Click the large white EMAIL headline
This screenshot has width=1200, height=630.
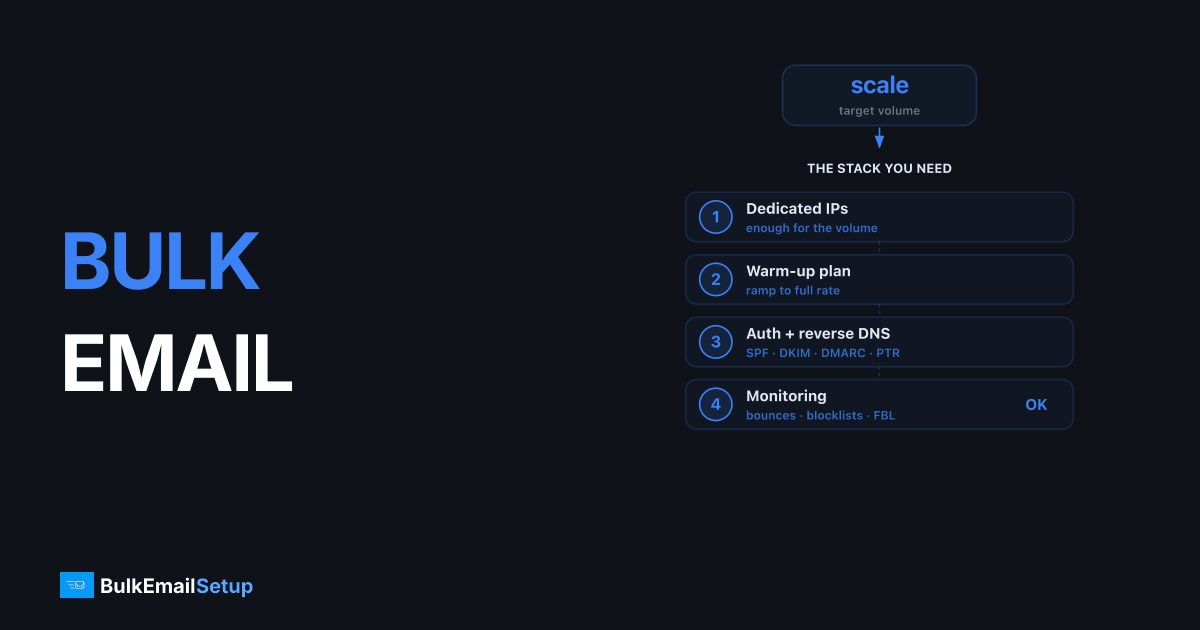[177, 365]
